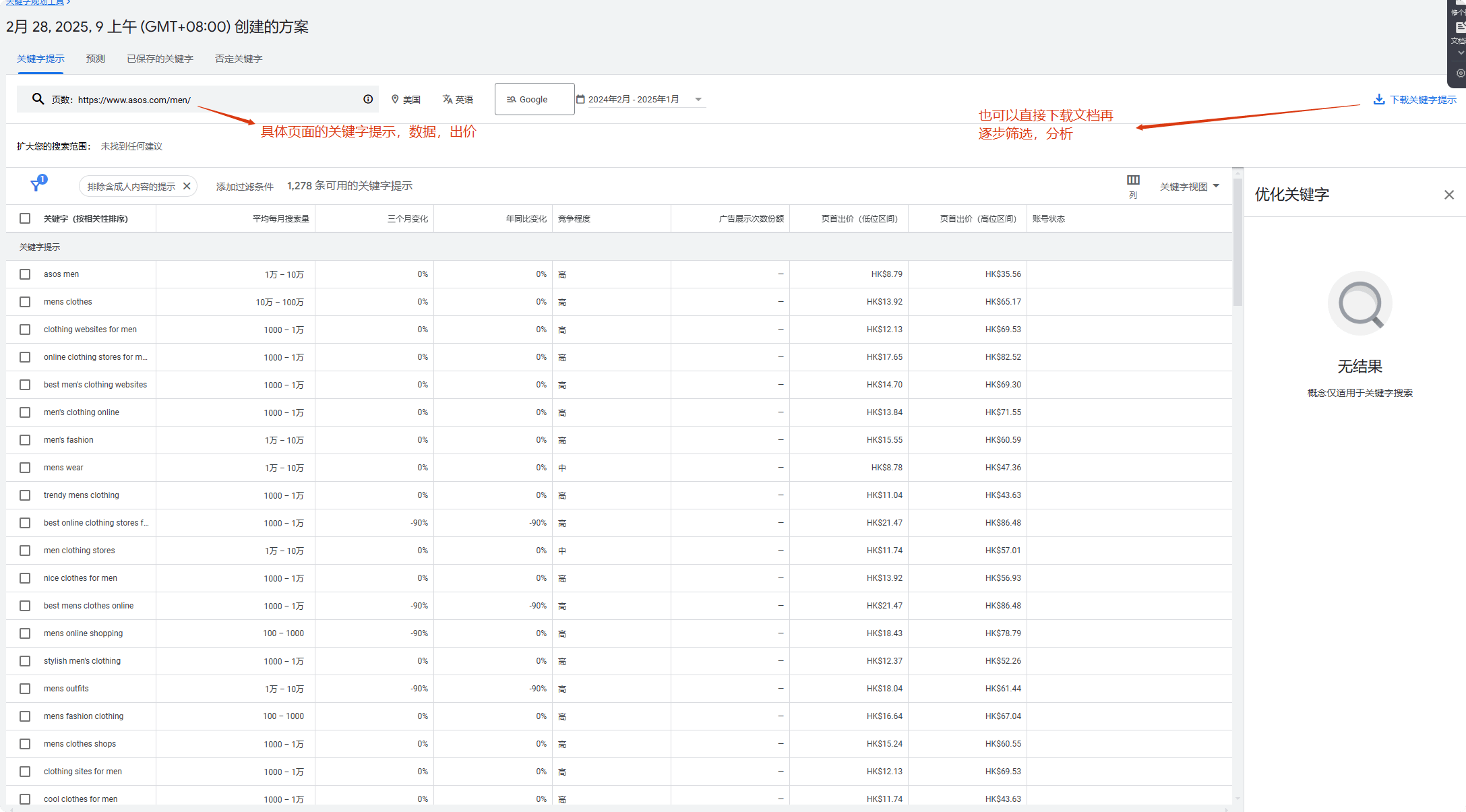
Task: Click the 'online clothing stores for m...' keyword
Action: point(96,357)
